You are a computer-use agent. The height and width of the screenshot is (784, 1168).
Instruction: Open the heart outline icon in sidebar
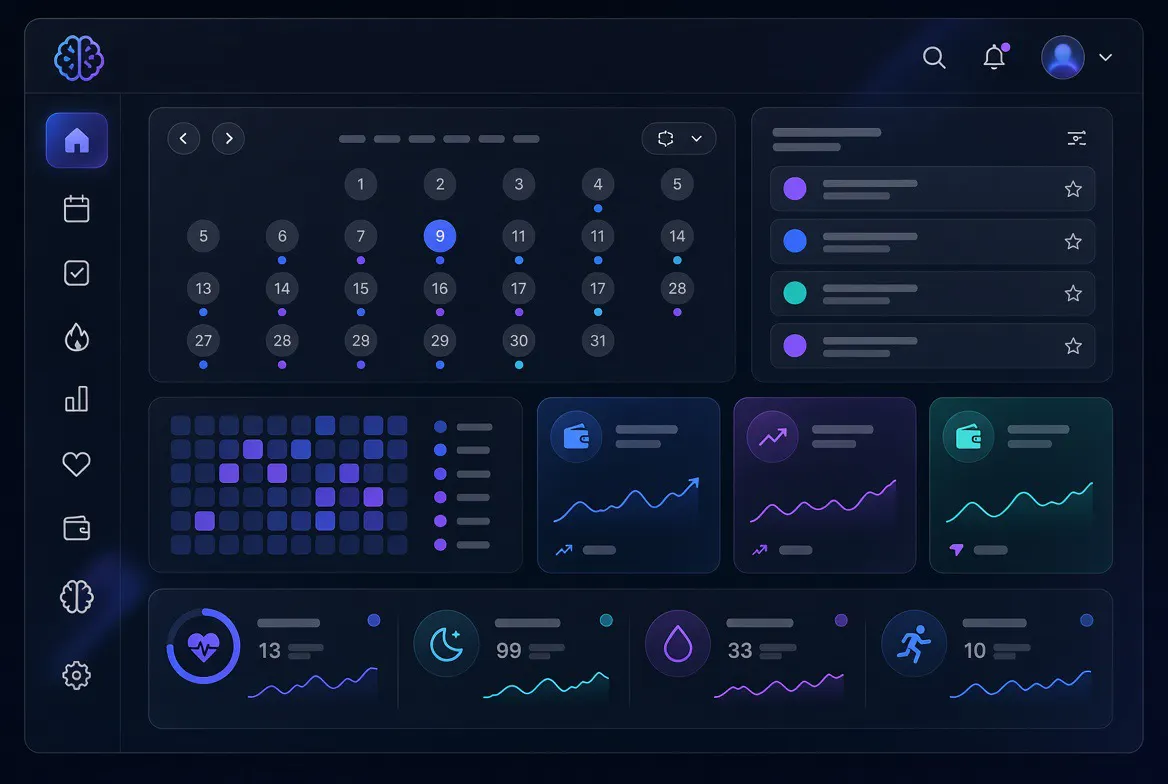click(x=76, y=464)
